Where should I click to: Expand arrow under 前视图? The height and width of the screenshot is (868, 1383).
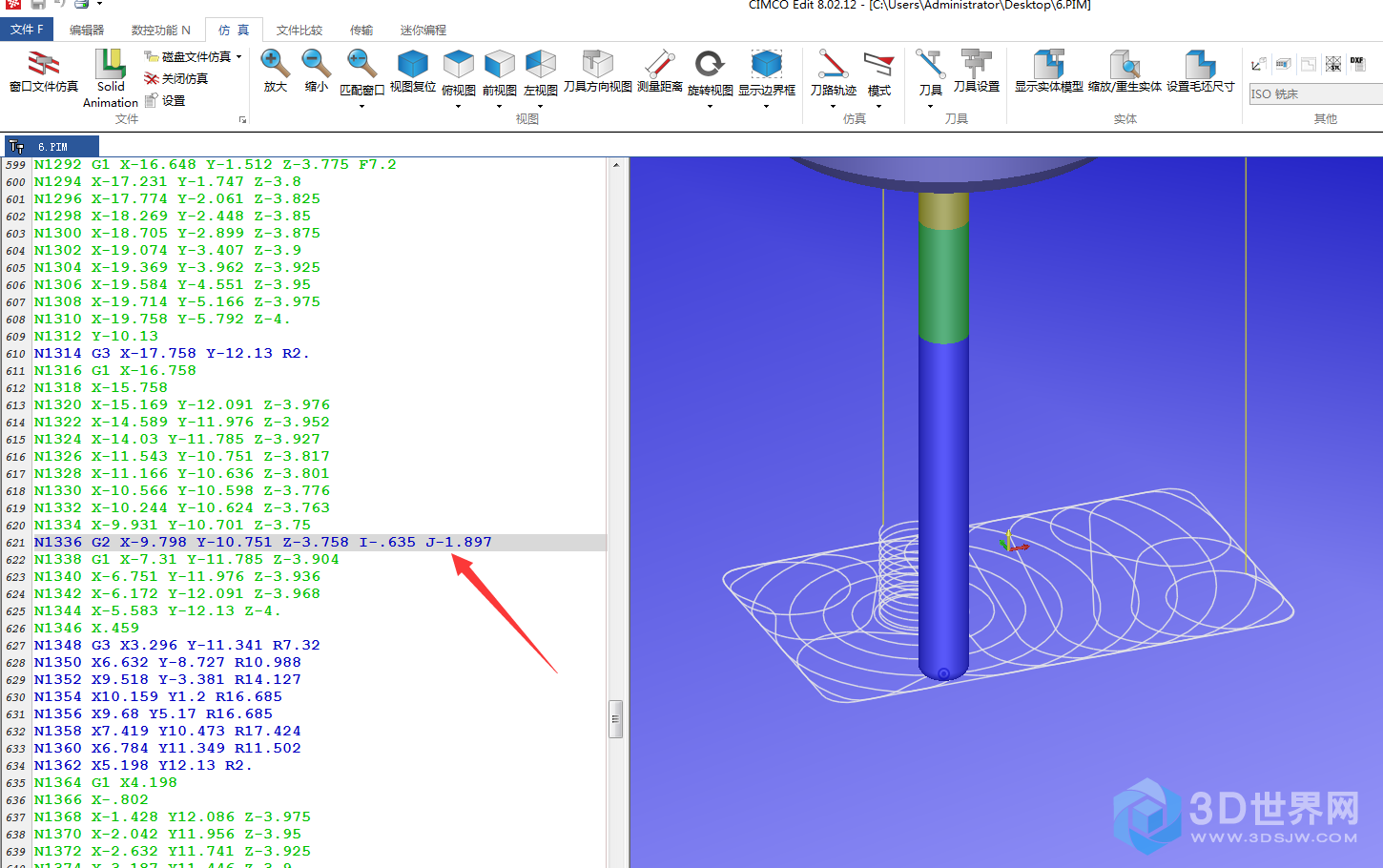pos(499,106)
